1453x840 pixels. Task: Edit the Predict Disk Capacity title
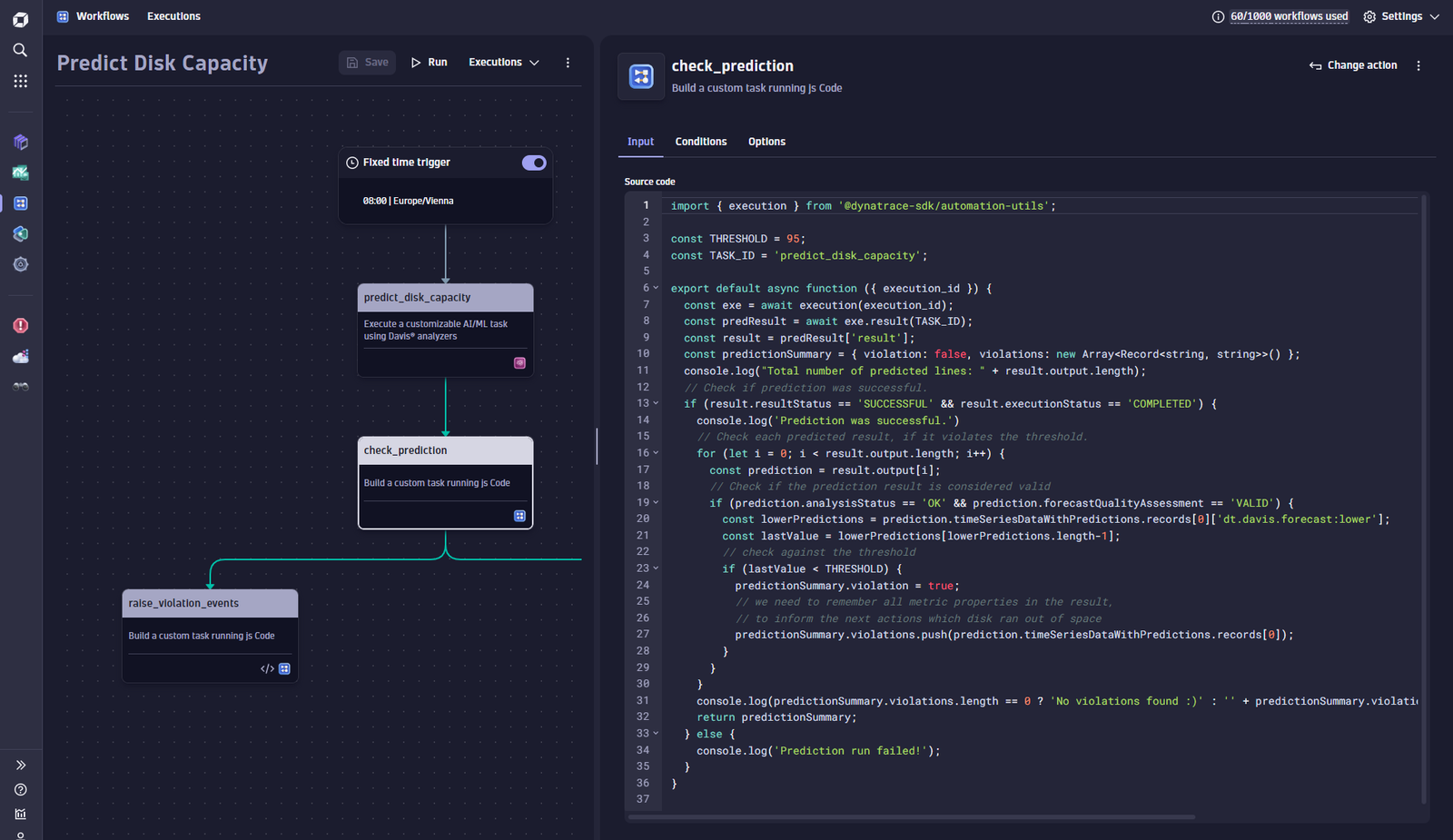click(163, 63)
